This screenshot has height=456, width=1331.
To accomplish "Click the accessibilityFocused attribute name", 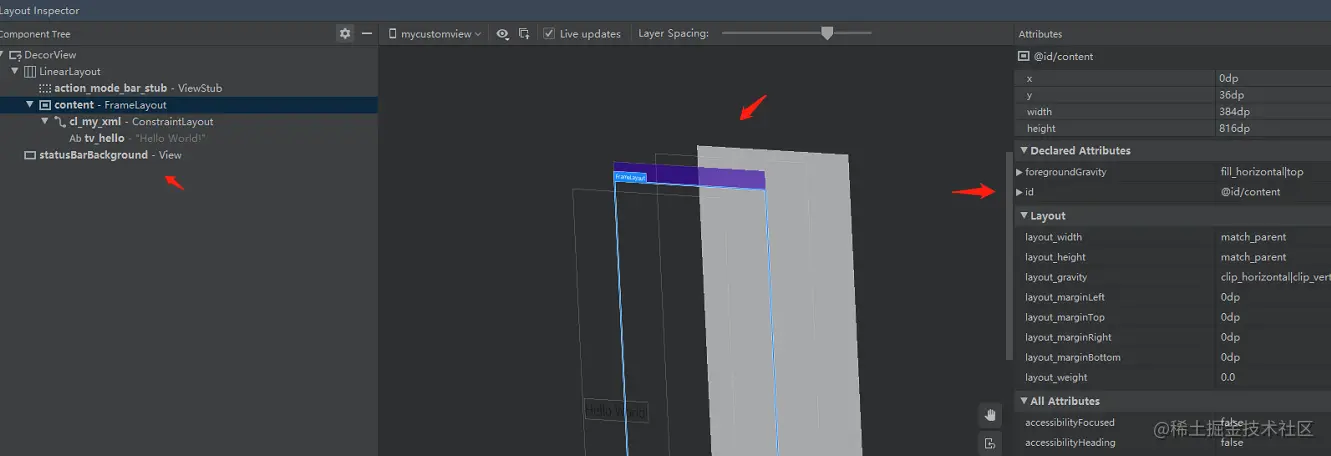I will 1070,422.
